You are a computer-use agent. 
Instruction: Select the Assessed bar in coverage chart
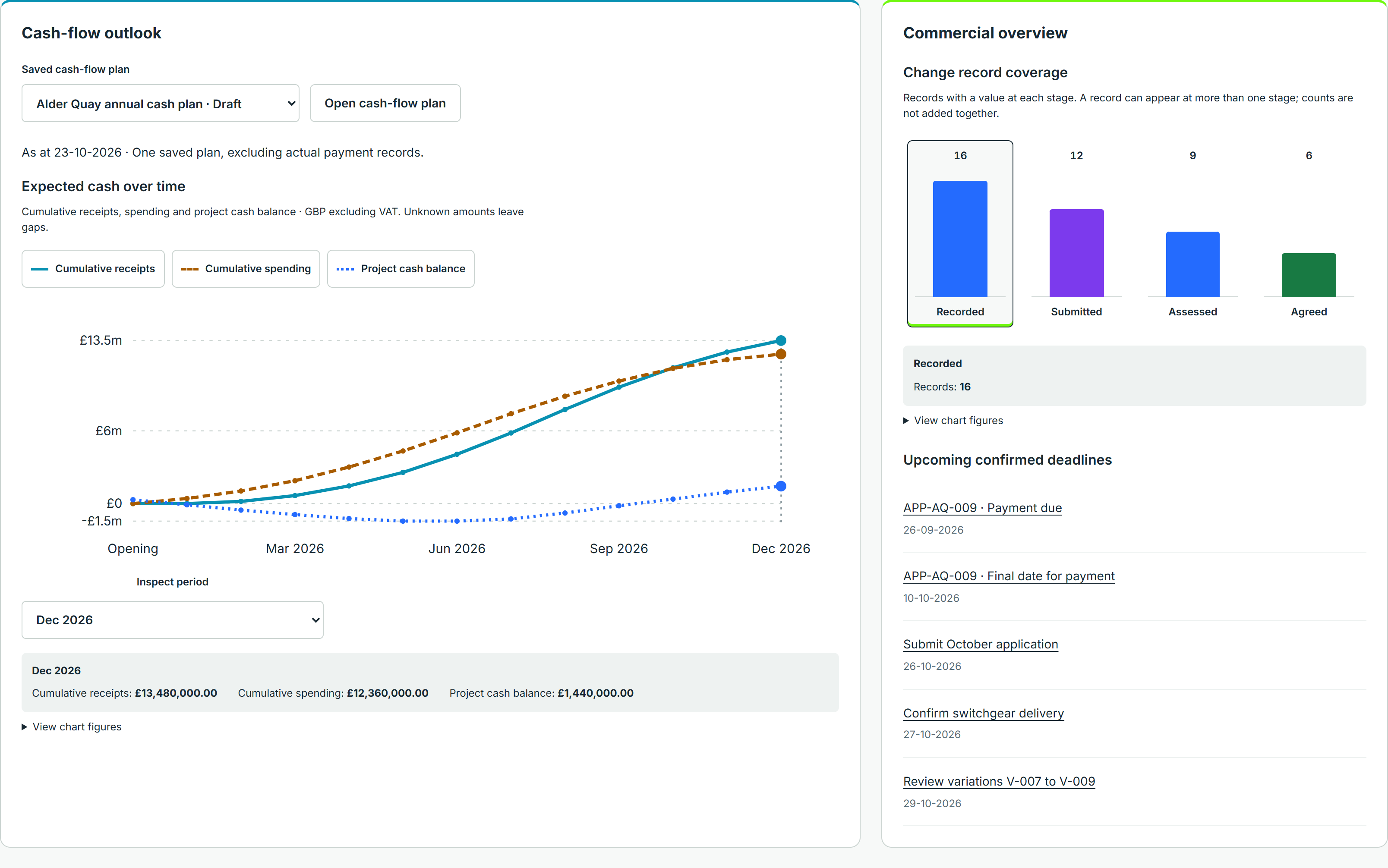[1193, 234]
